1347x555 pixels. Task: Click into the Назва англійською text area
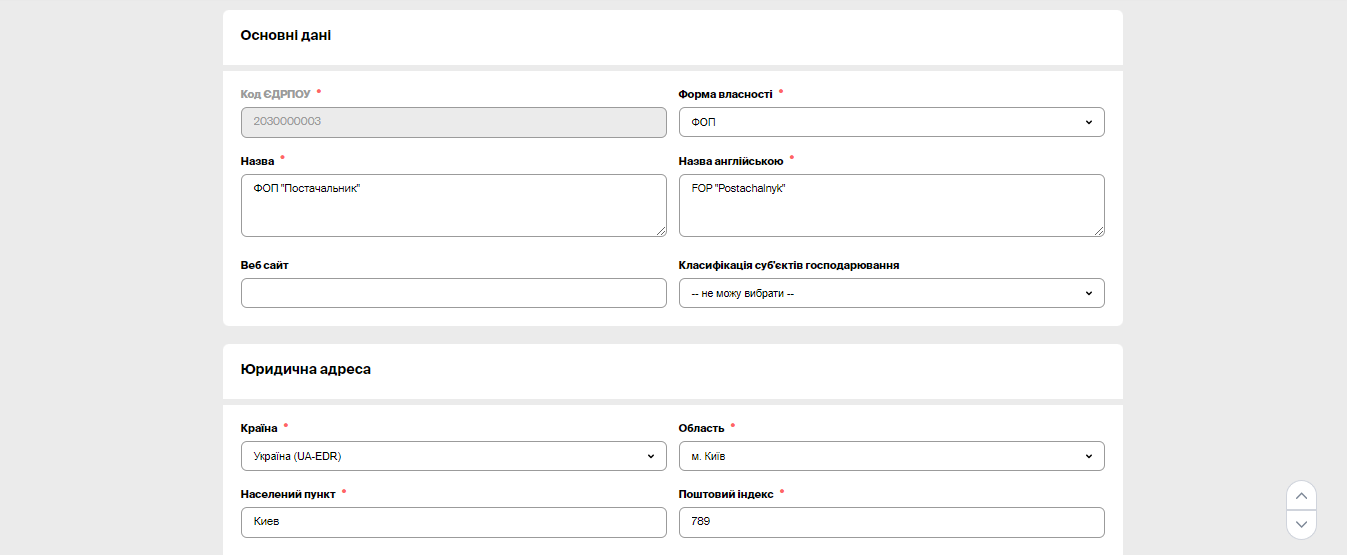tap(891, 205)
